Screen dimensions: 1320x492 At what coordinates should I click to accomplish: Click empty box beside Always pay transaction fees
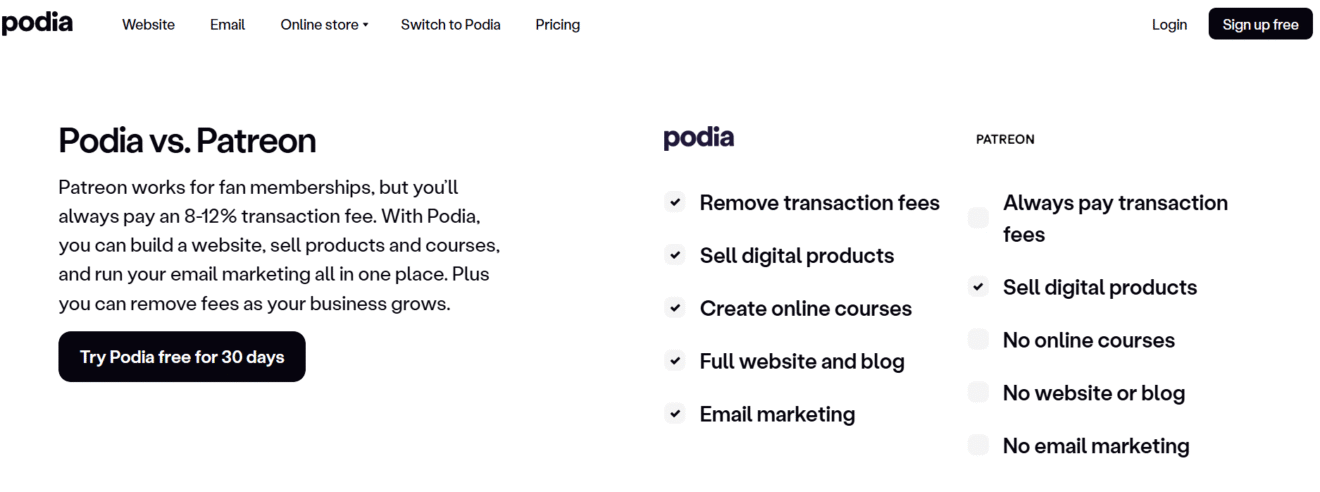[x=979, y=217]
